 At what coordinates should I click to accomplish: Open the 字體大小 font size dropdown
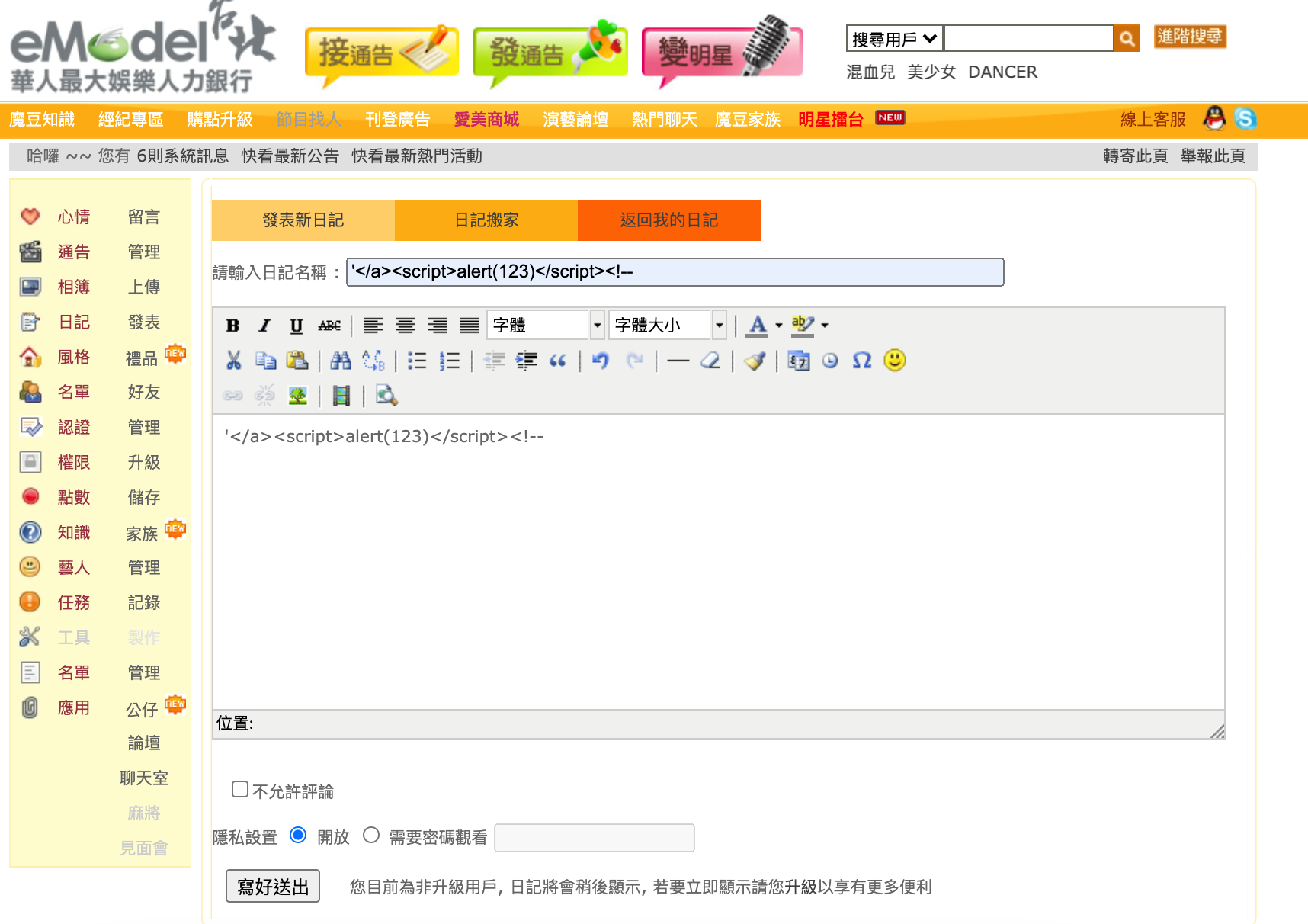pyautogui.click(x=668, y=325)
